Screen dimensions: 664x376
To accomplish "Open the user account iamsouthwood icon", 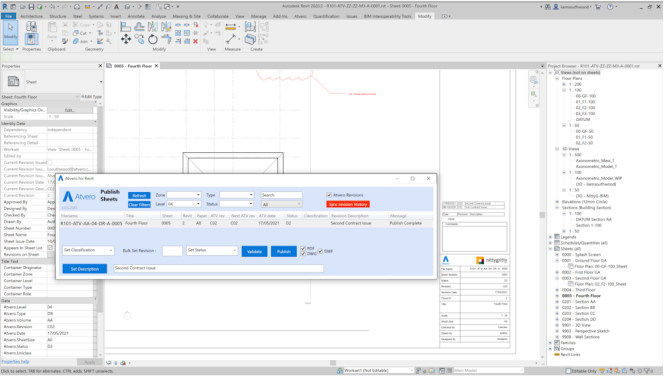I will point(556,7).
